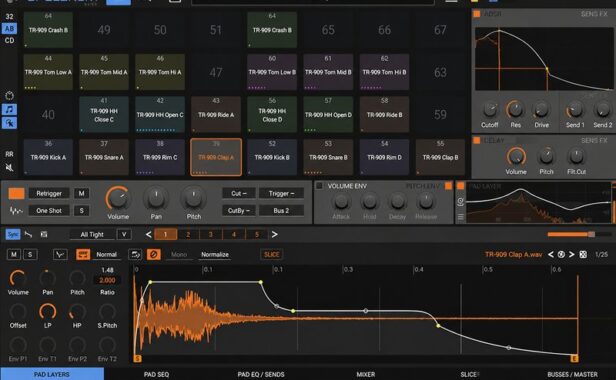
Task: Select the CD pad bank
Action: click(x=9, y=40)
